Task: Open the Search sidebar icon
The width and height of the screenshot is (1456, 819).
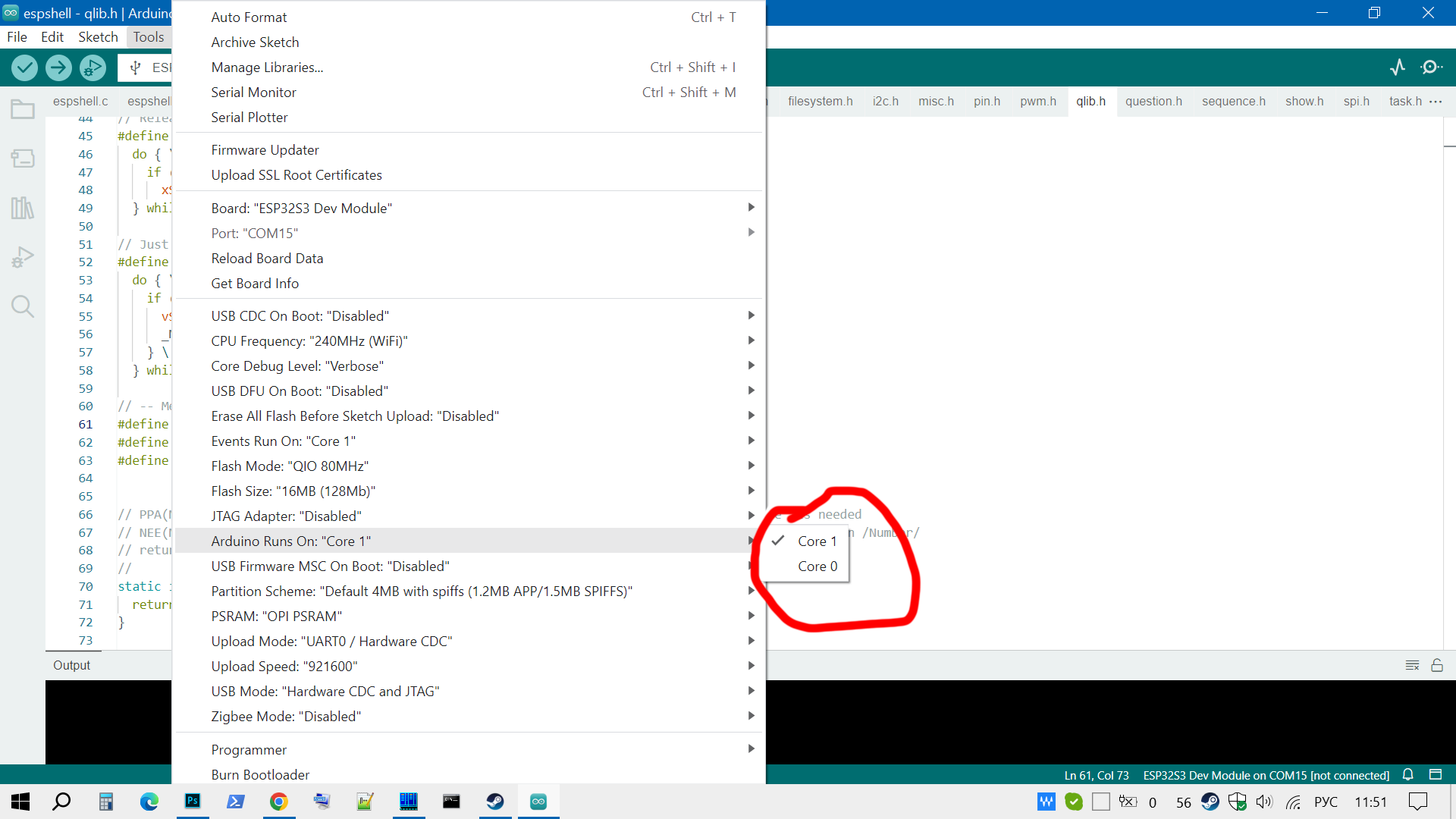Action: tap(23, 306)
